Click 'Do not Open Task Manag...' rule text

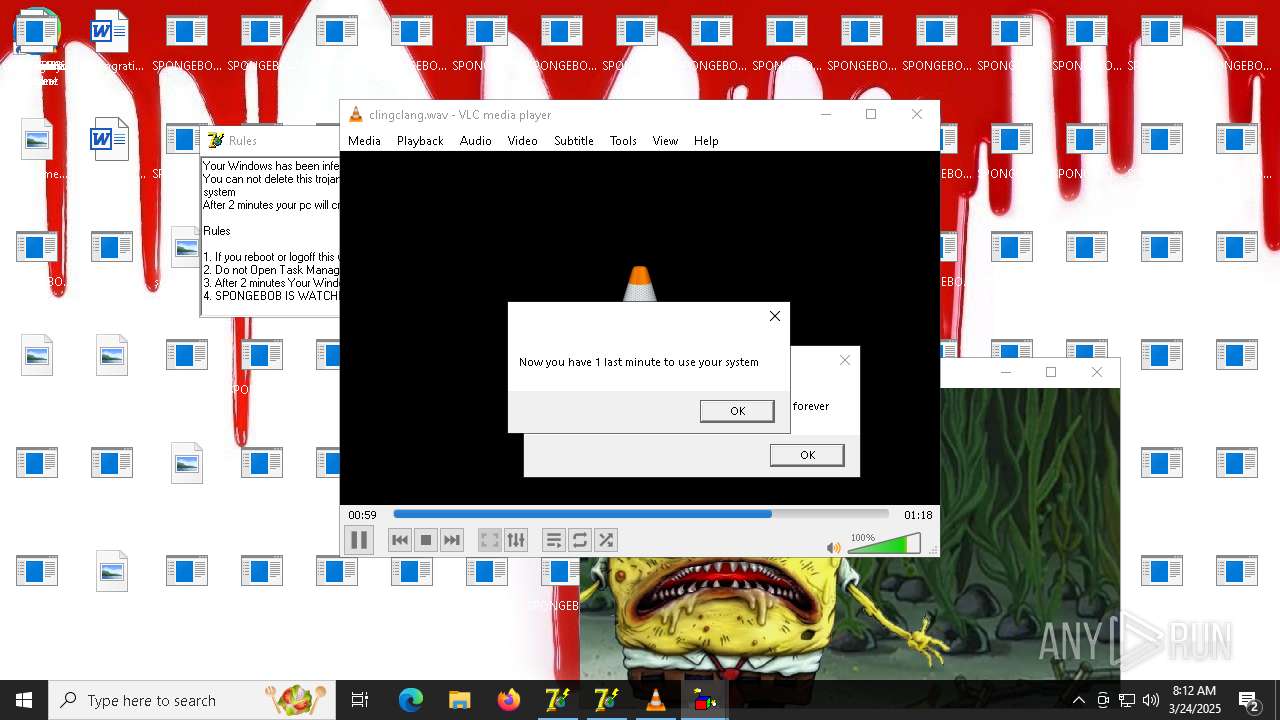[271, 270]
